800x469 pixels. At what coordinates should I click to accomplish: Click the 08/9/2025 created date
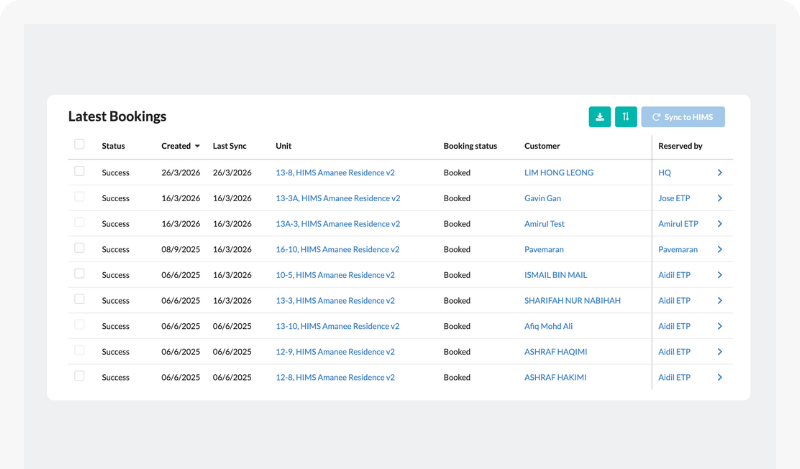(181, 249)
